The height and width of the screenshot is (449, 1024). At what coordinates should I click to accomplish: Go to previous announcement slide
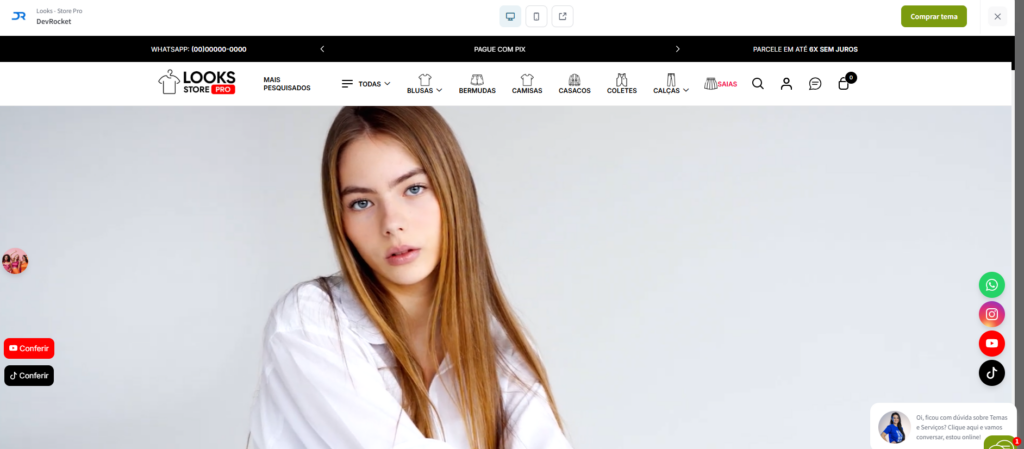click(x=322, y=49)
